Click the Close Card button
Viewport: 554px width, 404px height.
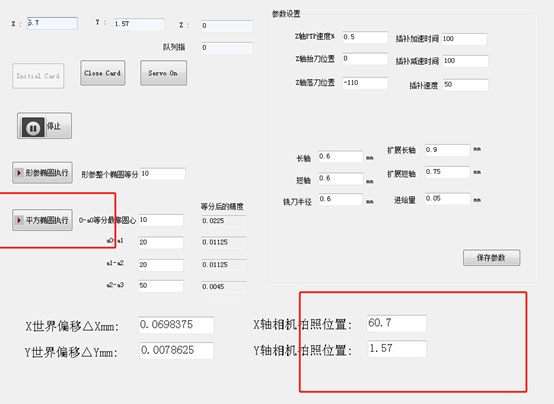pyautogui.click(x=102, y=73)
